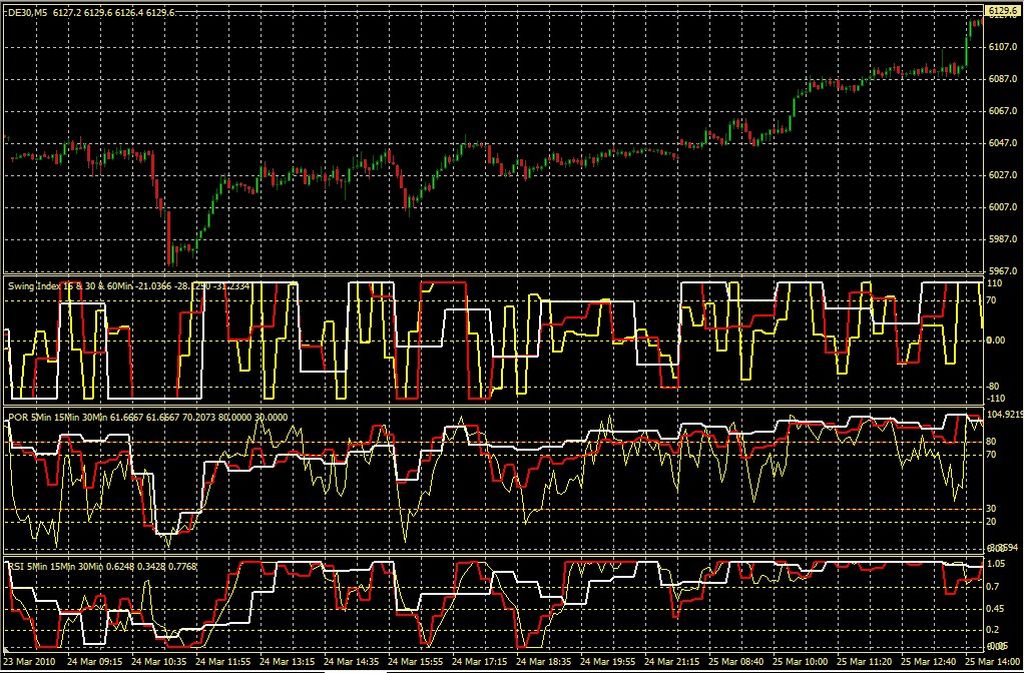The width and height of the screenshot is (1024, 673).
Task: Click the 80 level in POR pane
Action: pos(991,442)
